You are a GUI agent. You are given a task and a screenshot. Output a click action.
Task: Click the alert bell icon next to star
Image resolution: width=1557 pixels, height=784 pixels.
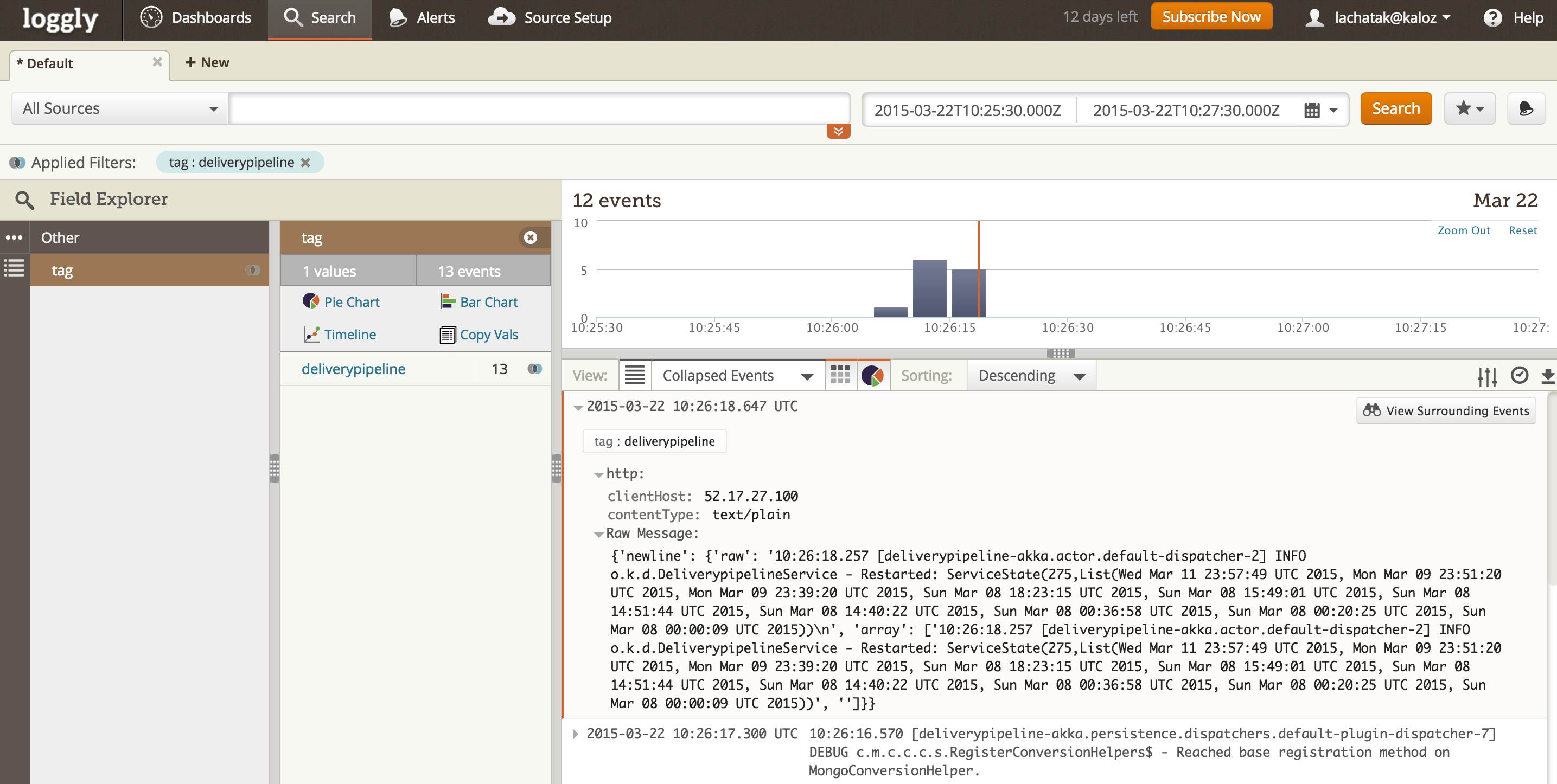[1526, 109]
